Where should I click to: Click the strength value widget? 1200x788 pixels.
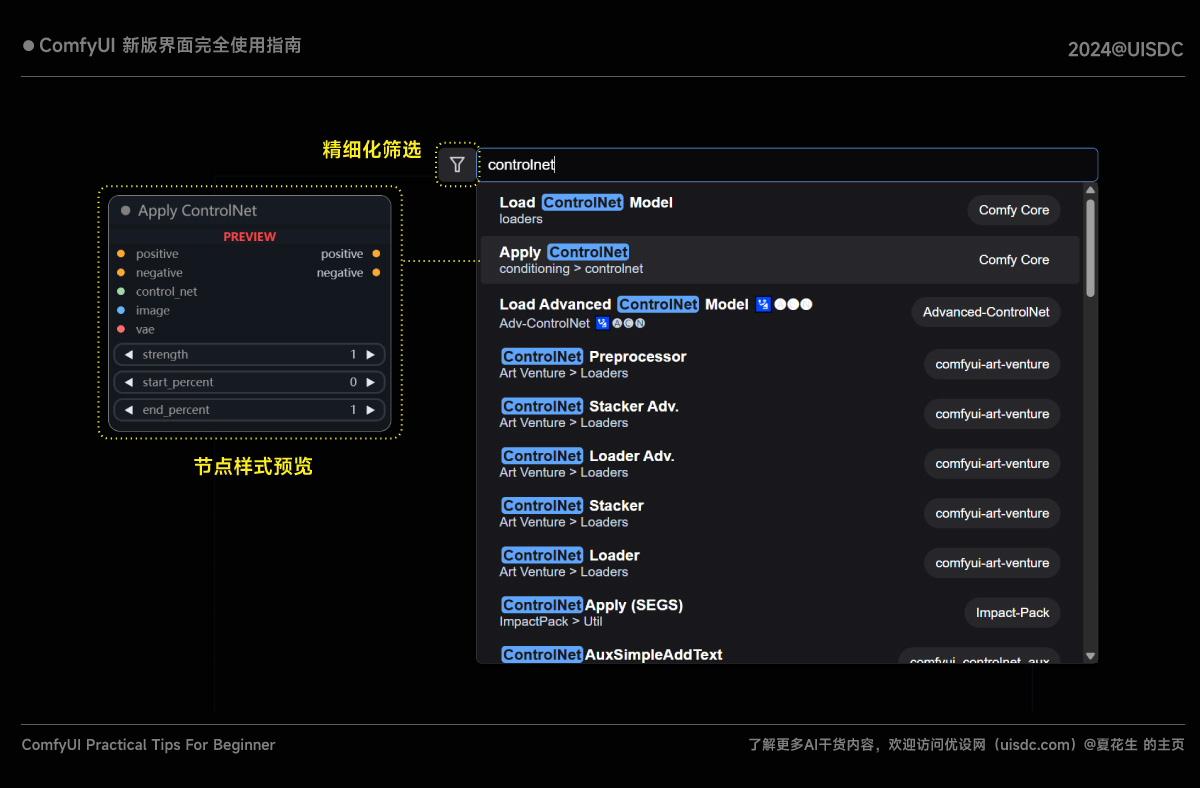click(x=249, y=355)
